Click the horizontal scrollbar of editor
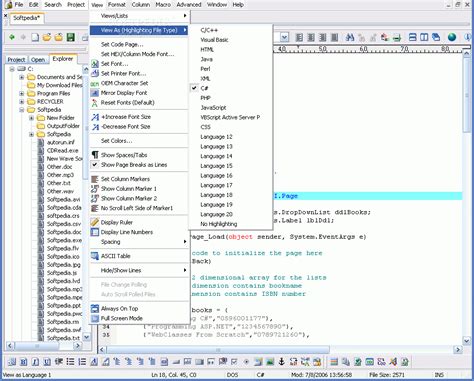 [280, 350]
